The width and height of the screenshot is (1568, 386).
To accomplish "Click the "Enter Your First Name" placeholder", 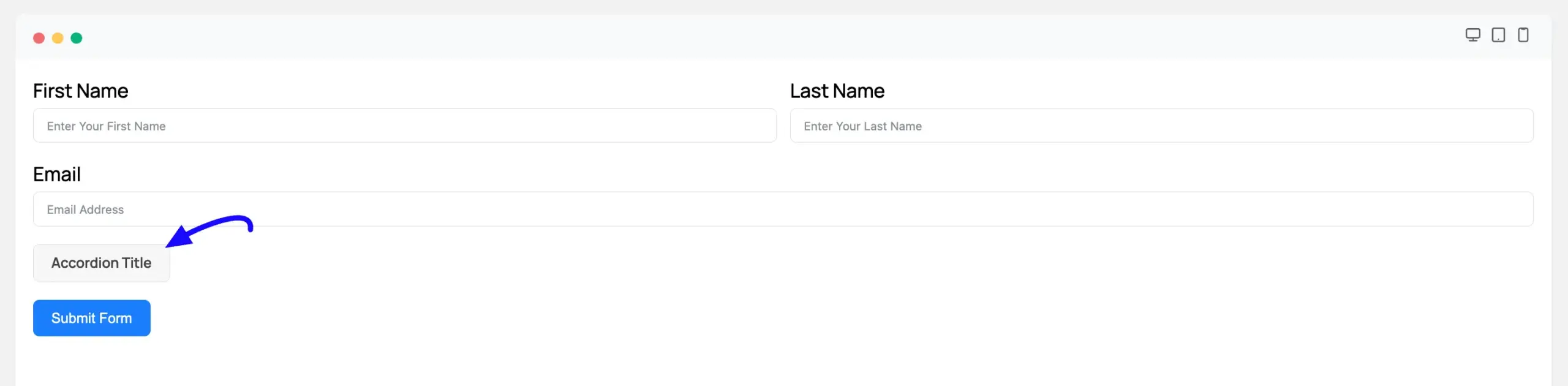I will click(x=106, y=126).
